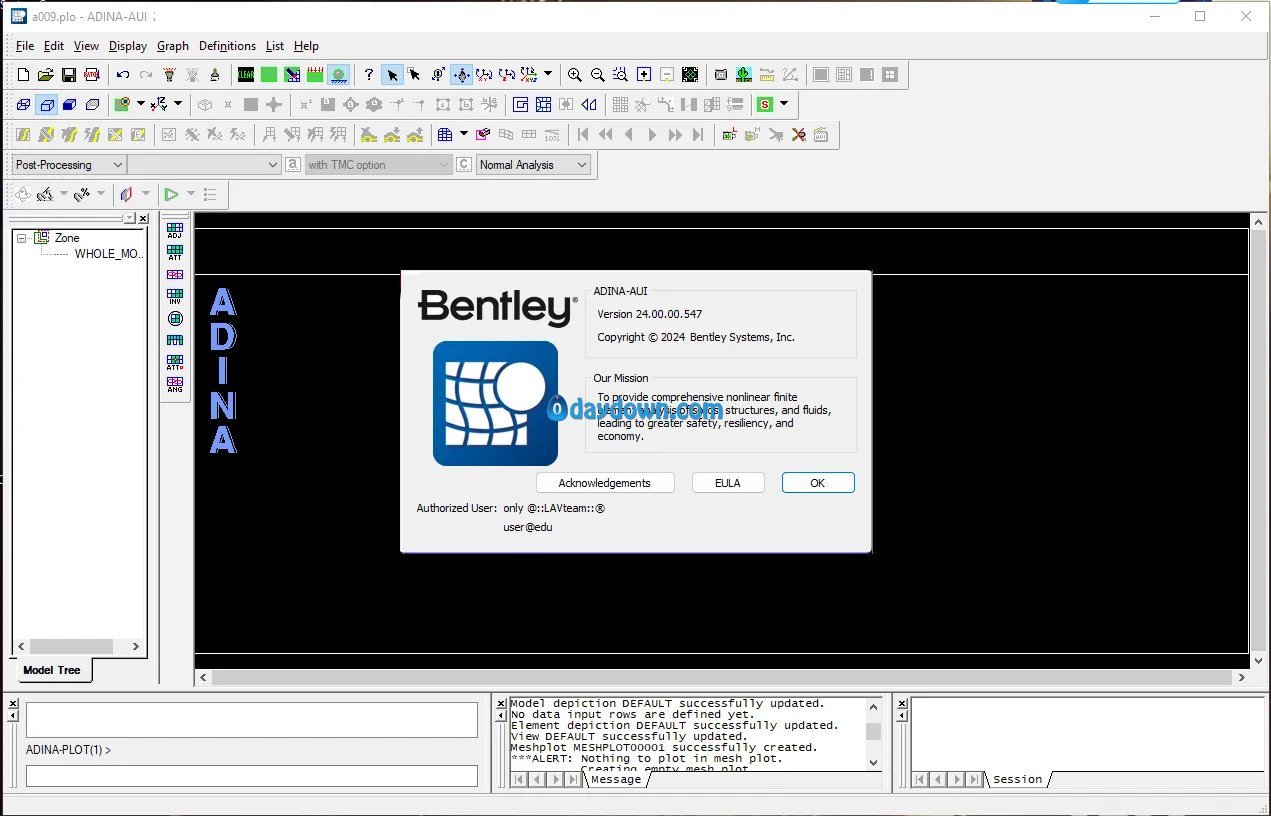
Task: Open the Display menu
Action: point(128,46)
